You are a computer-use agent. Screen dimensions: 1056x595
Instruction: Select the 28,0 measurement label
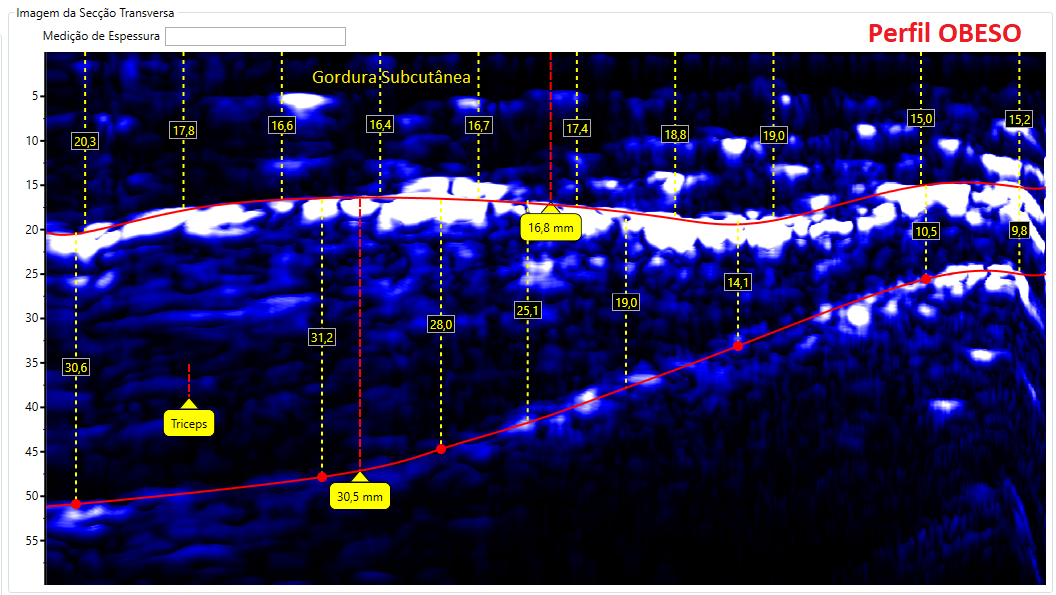click(x=440, y=324)
